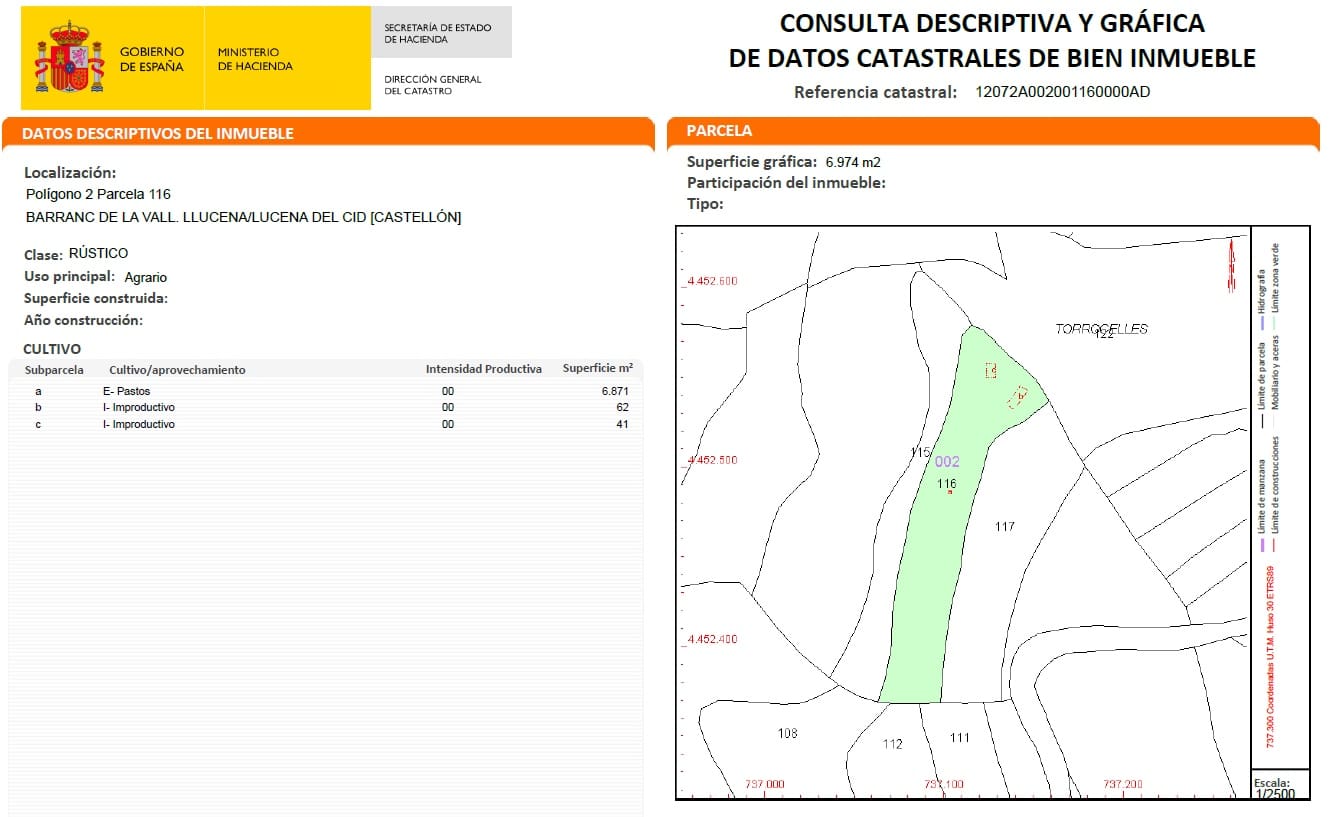The height and width of the screenshot is (817, 1331).
Task: Click parcel number 108 on the map
Action: 788,734
